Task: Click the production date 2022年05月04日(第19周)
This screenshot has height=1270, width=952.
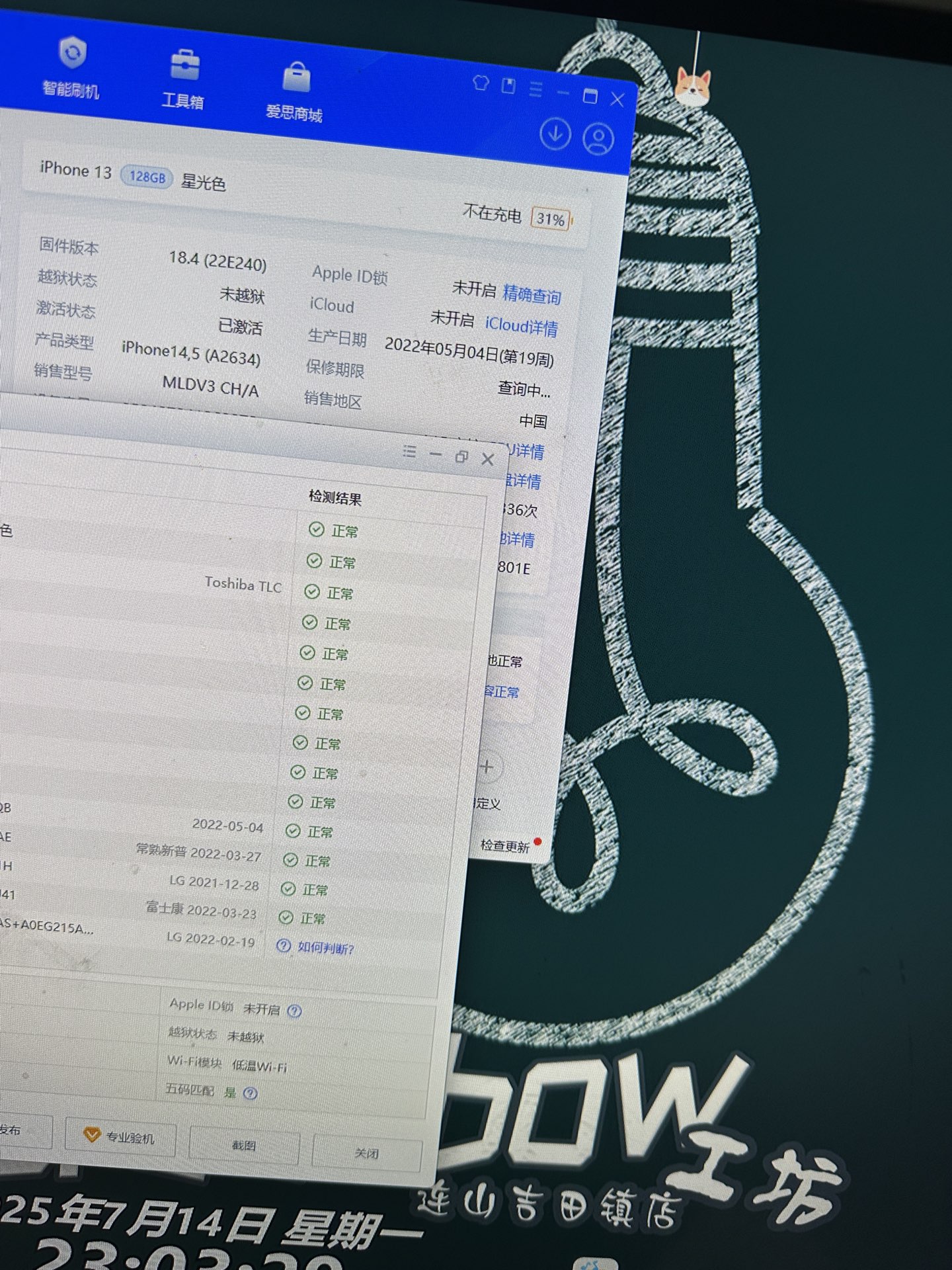Action: click(469, 351)
